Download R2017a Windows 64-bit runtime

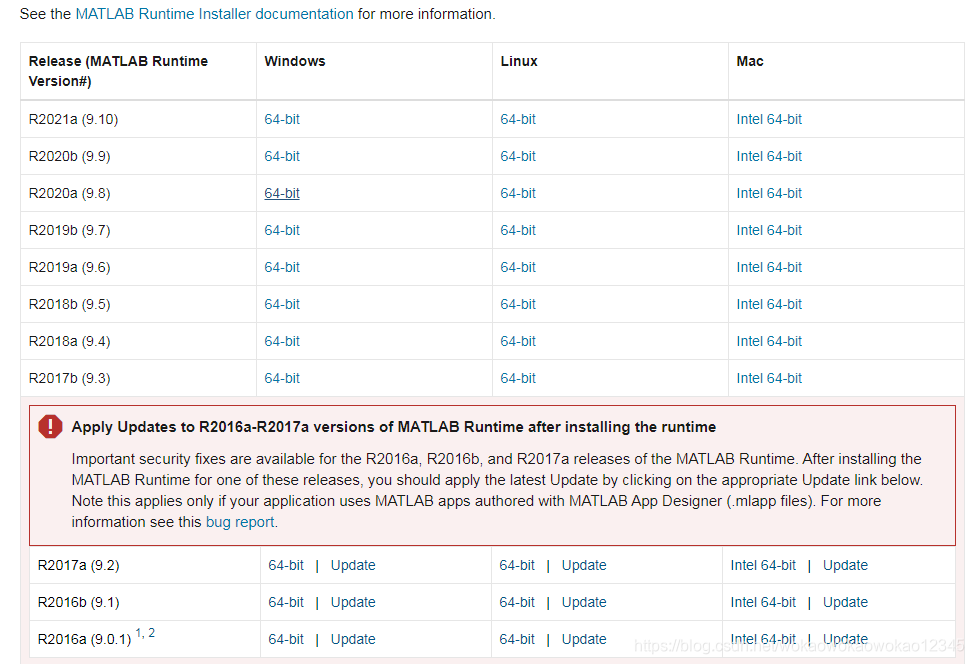[x=286, y=565]
